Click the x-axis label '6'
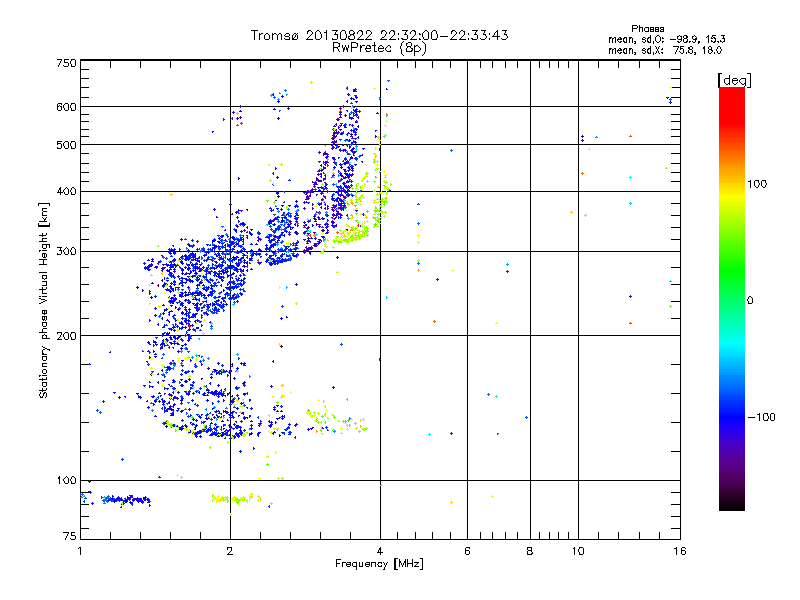Screen dimensions: 800x600 pos(467,551)
